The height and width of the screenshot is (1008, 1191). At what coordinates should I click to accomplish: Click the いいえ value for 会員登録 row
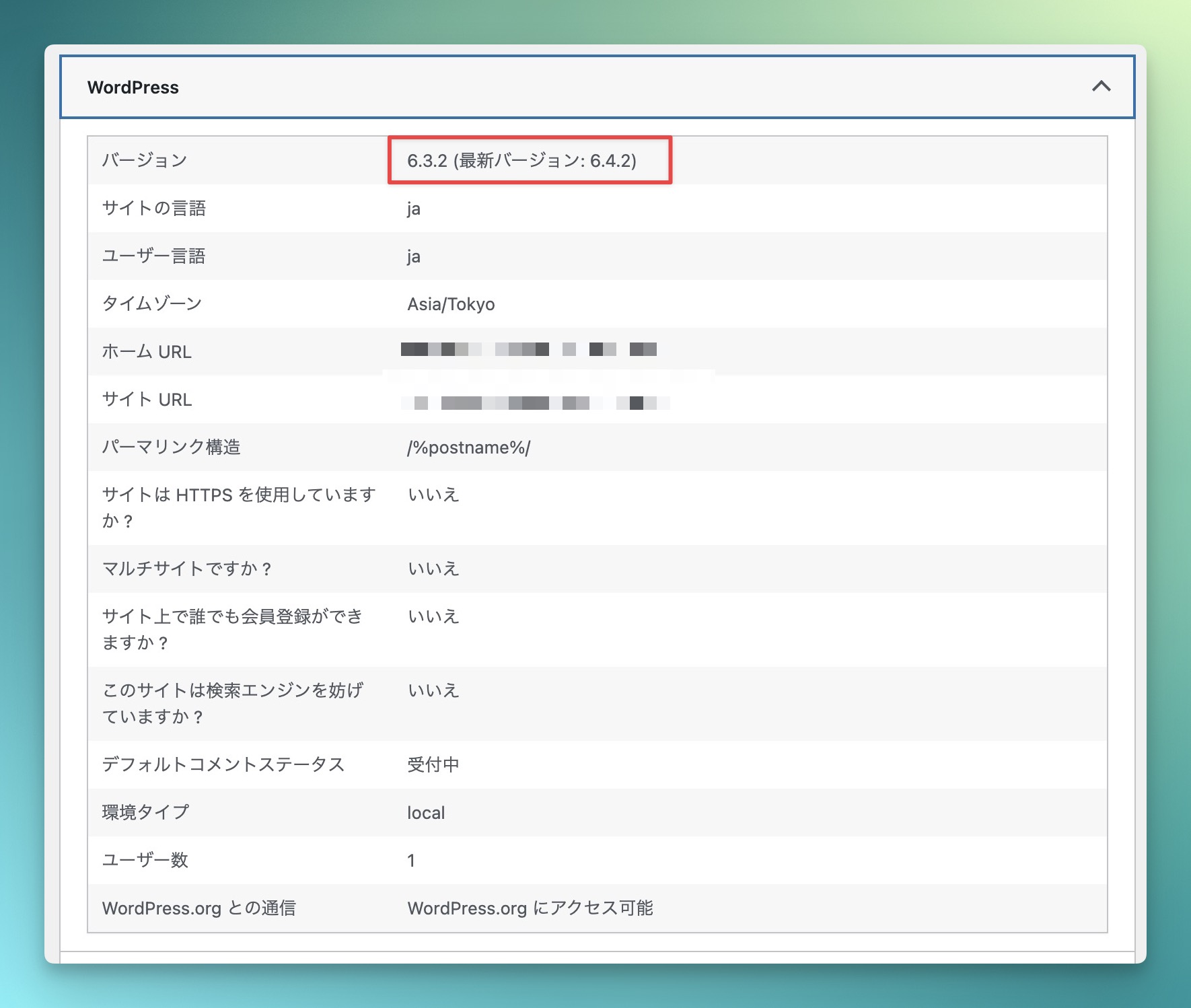[x=433, y=616]
